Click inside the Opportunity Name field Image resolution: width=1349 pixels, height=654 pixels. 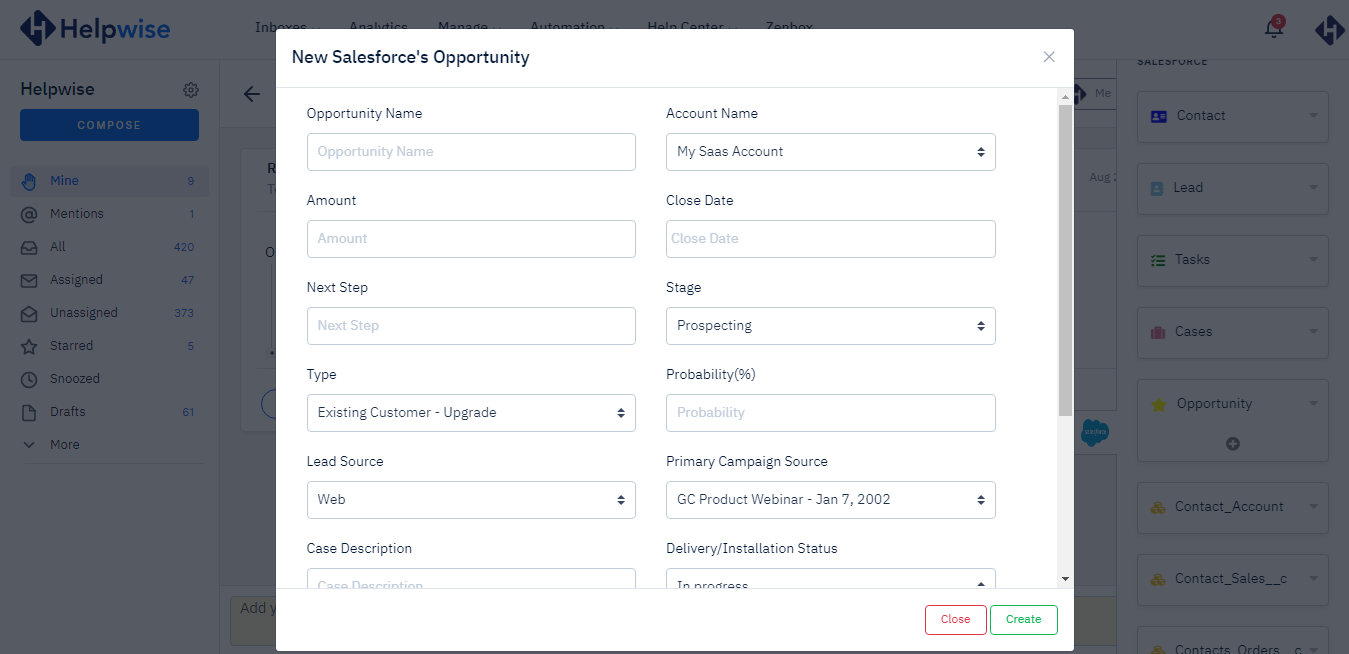pos(470,151)
